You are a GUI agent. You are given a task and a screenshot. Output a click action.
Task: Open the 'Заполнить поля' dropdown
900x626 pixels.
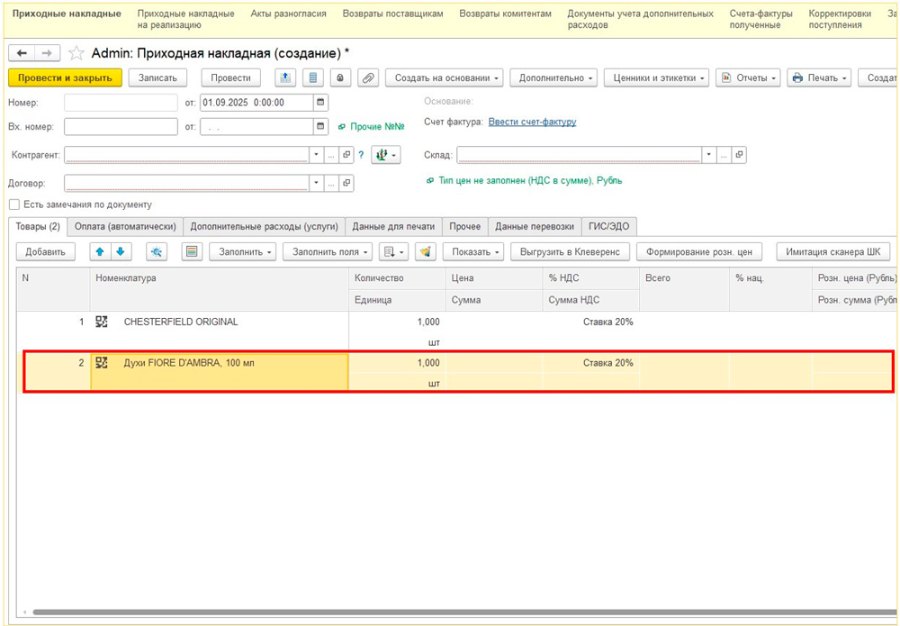pos(327,252)
